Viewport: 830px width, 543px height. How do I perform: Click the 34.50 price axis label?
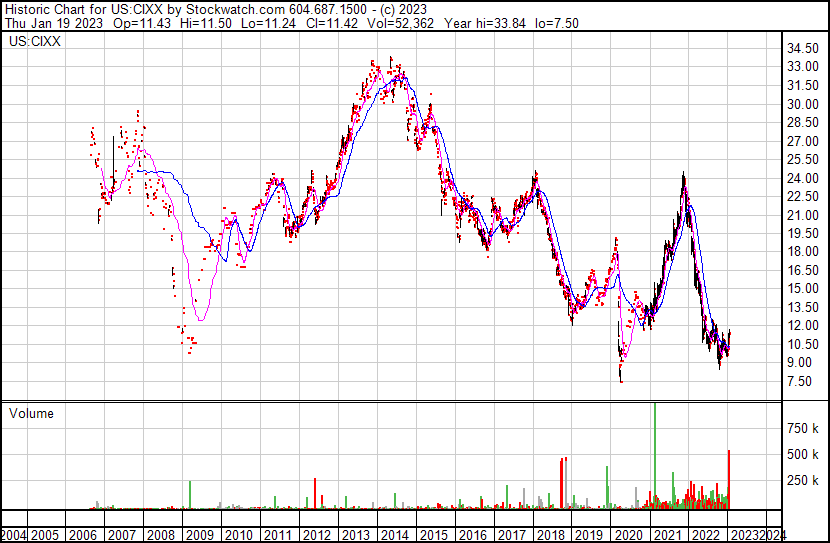[803, 49]
